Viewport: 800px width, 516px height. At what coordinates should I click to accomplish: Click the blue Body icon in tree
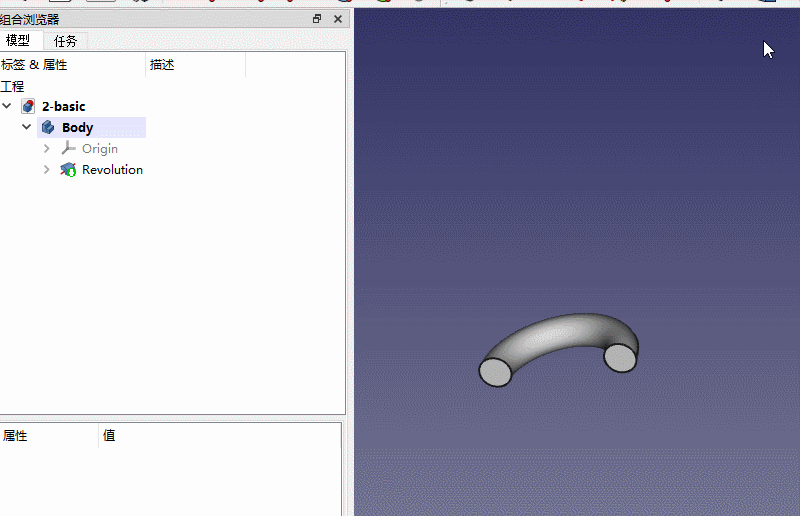pyautogui.click(x=48, y=127)
